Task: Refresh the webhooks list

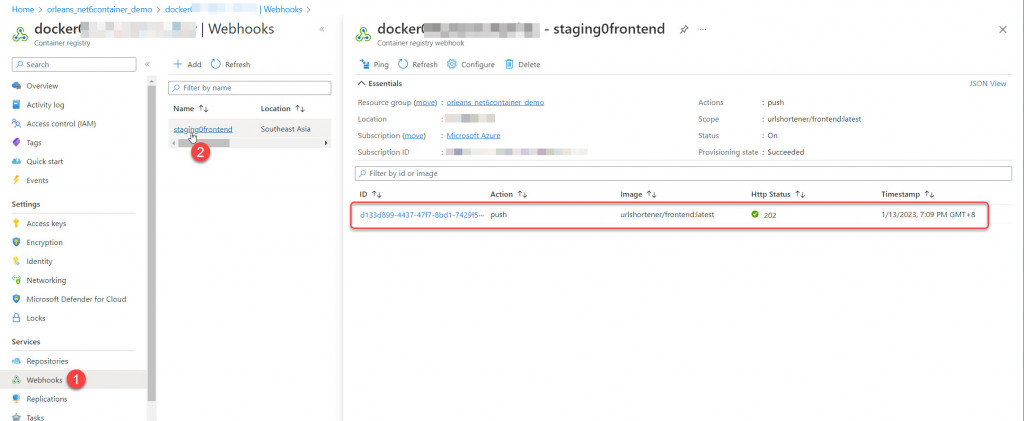Action: (231, 65)
